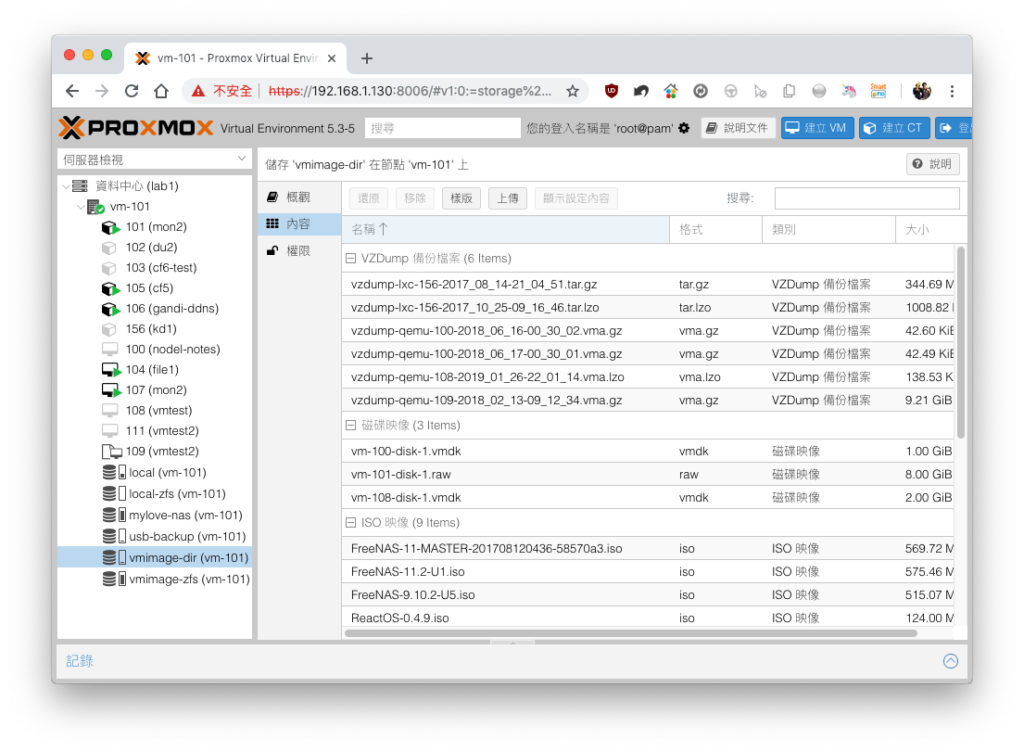1024x752 pixels.
Task: Click the 樣版 templates button
Action: point(461,198)
